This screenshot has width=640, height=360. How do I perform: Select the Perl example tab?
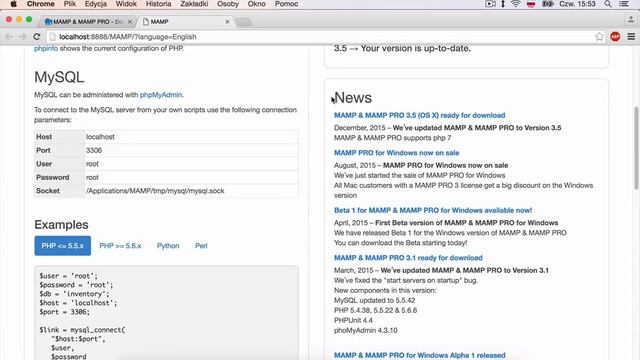201,246
